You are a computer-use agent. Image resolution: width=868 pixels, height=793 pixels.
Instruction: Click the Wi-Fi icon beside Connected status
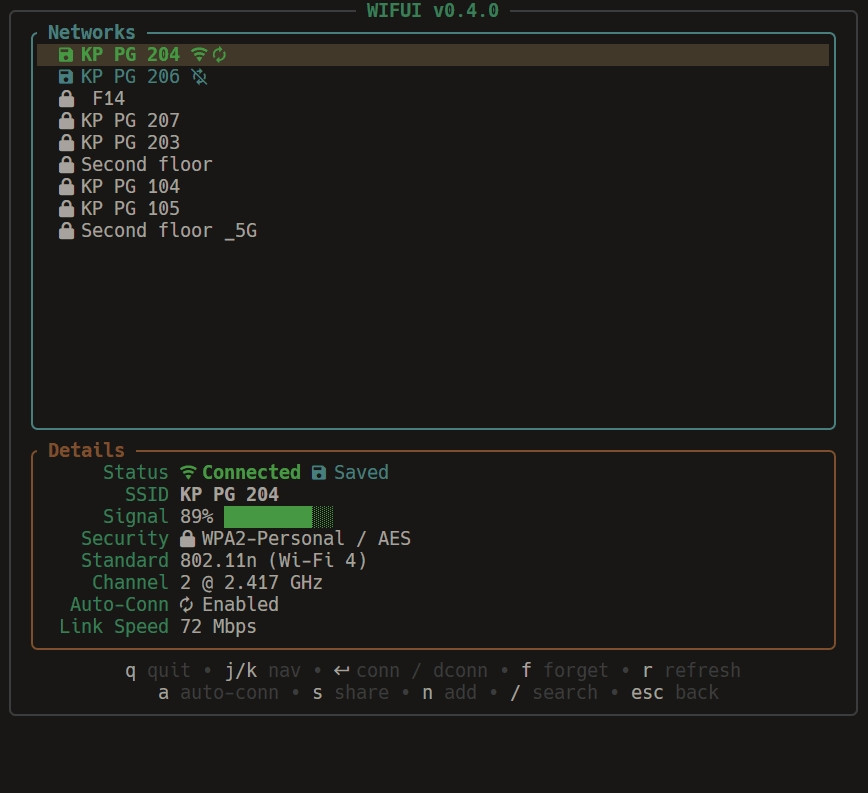coord(188,472)
